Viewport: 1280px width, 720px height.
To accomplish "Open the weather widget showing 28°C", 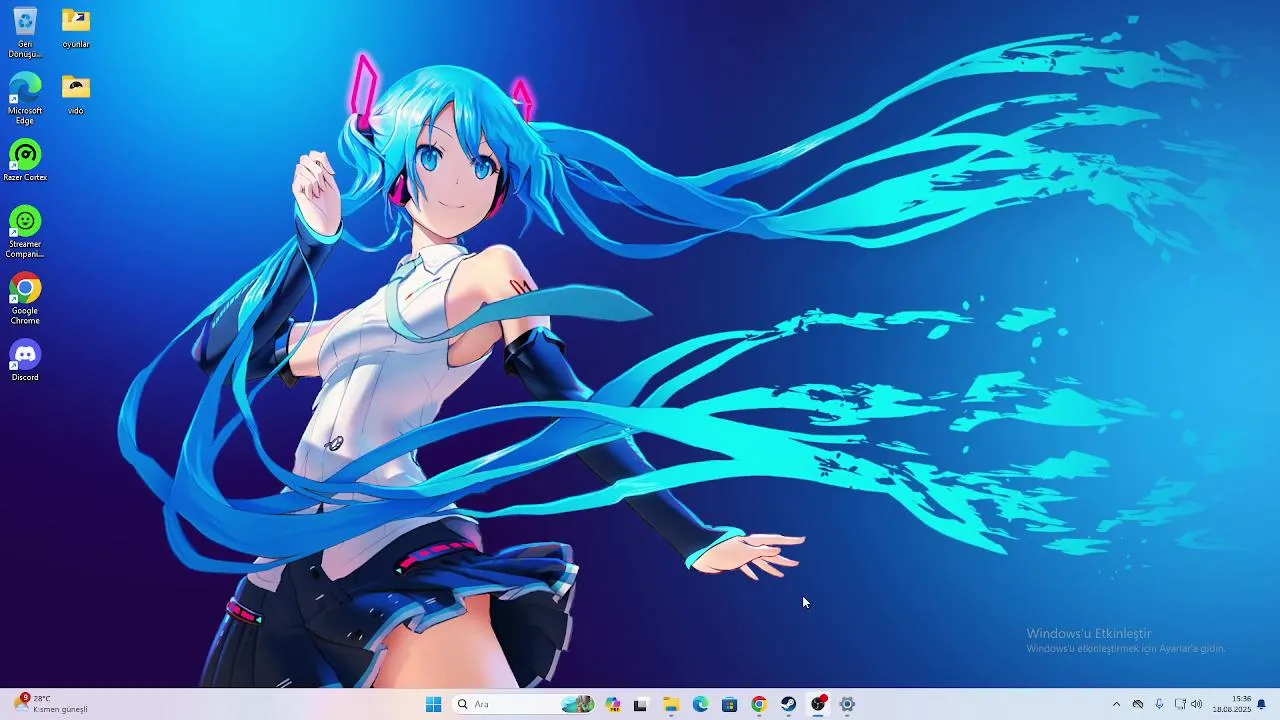I will [x=52, y=704].
